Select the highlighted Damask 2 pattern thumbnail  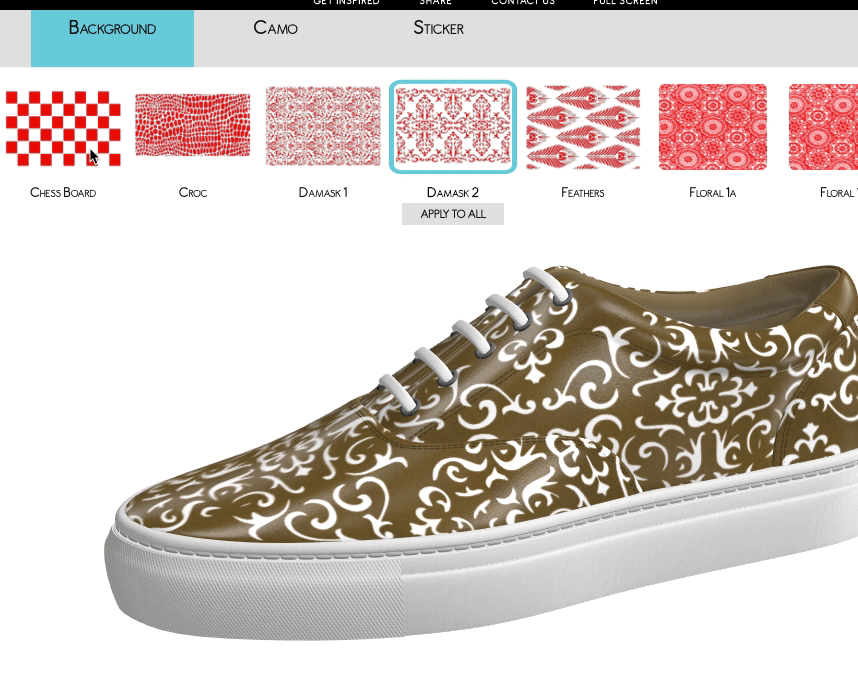[x=453, y=127]
